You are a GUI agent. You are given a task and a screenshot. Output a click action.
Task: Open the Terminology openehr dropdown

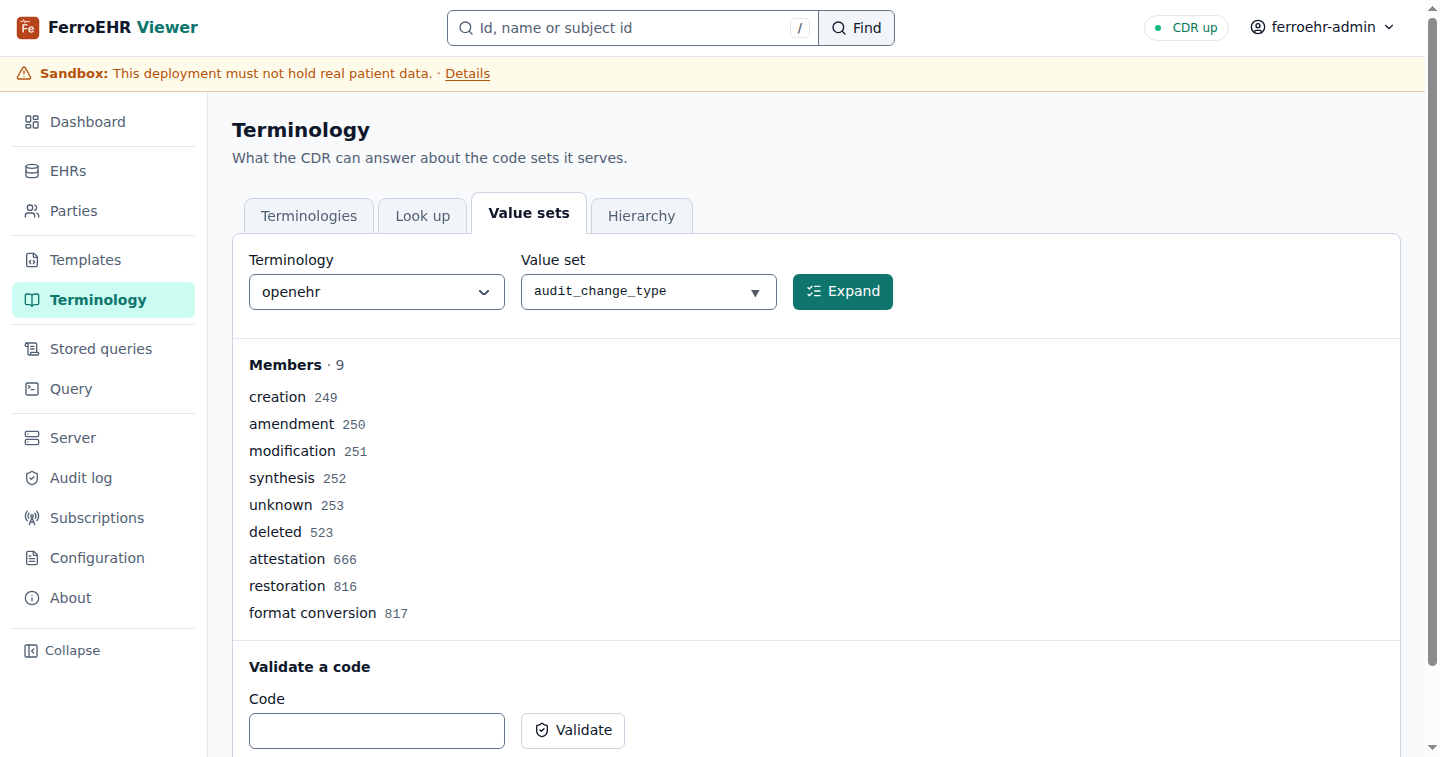point(377,292)
